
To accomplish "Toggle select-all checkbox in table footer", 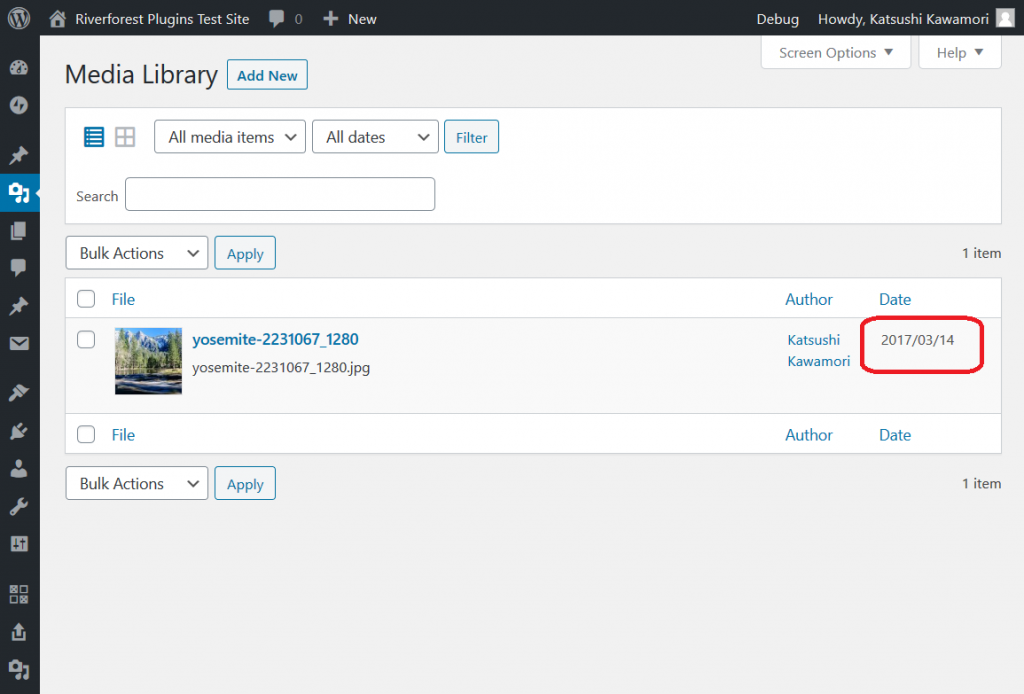I will point(86,435).
